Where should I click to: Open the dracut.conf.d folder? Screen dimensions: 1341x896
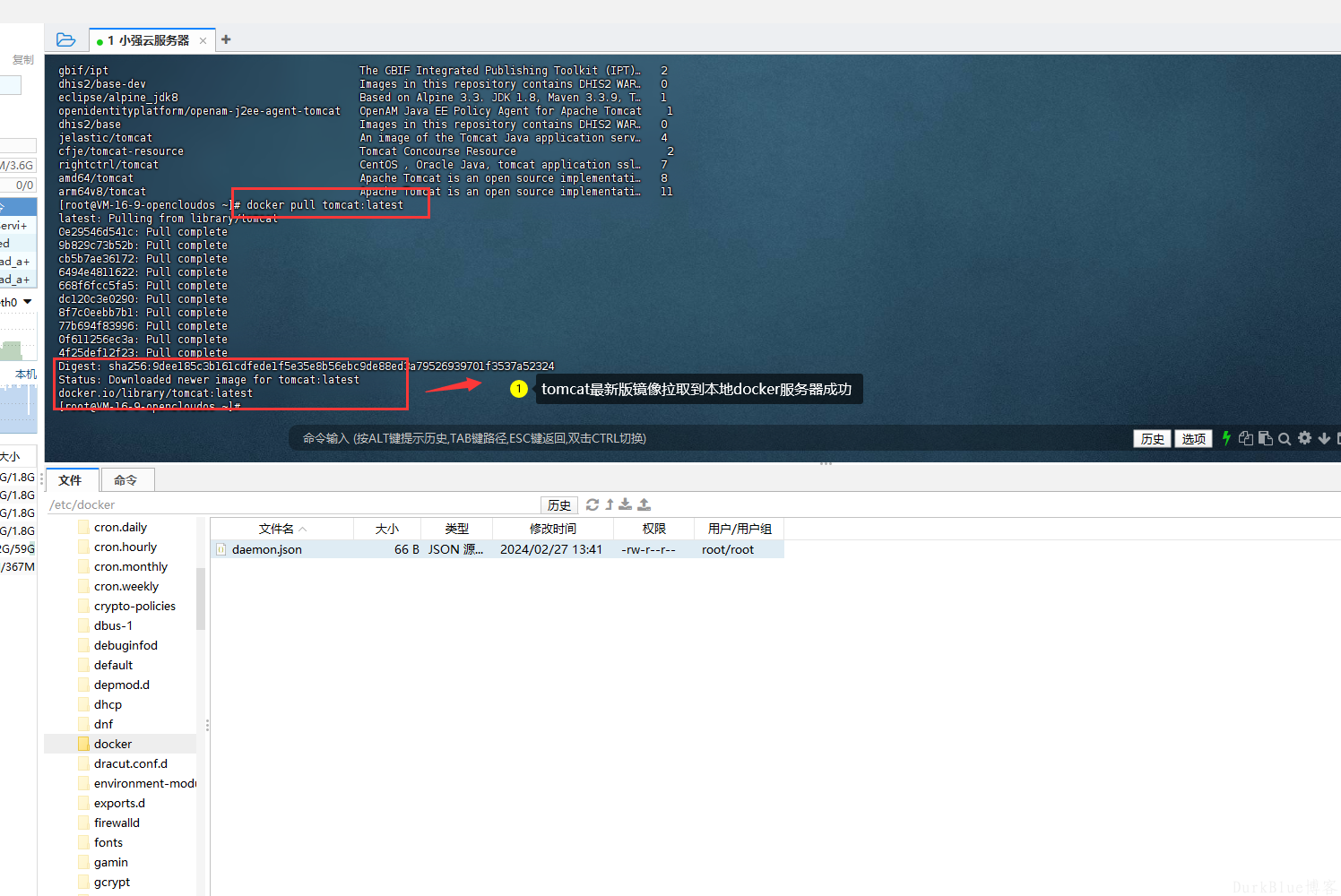click(x=131, y=763)
